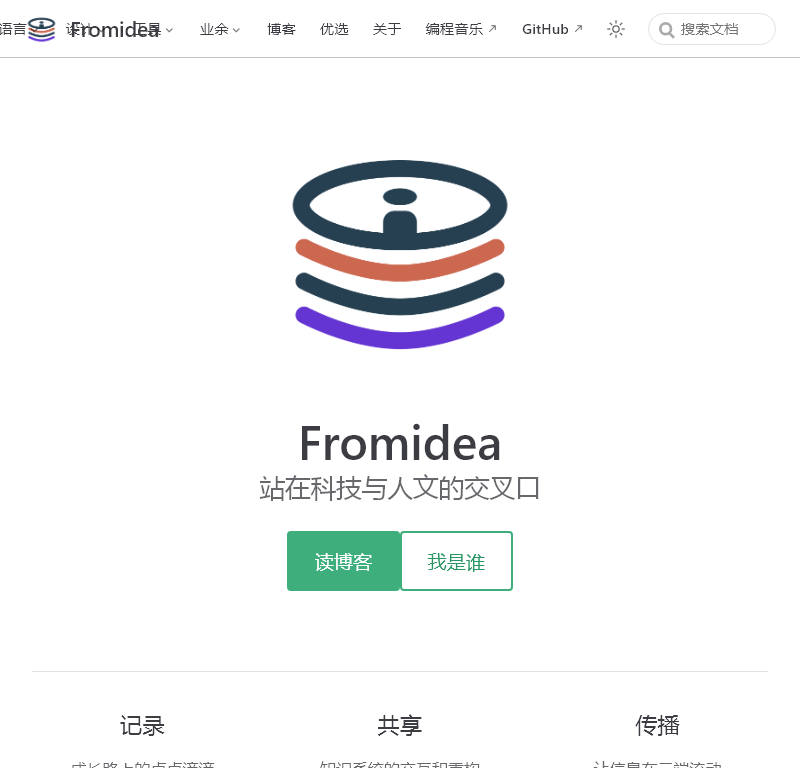Click the 记录 feature heading
The width and height of the screenshot is (800, 768).
pos(142,725)
